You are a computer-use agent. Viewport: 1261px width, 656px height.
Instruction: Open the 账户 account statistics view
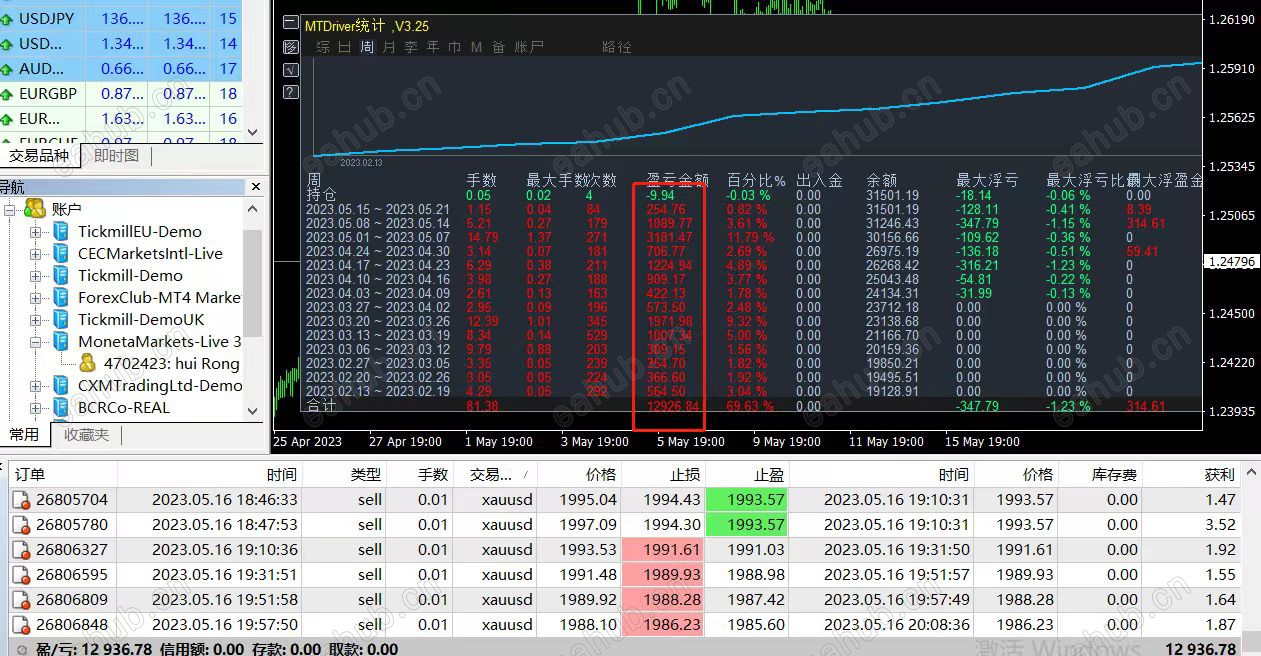tap(529, 47)
